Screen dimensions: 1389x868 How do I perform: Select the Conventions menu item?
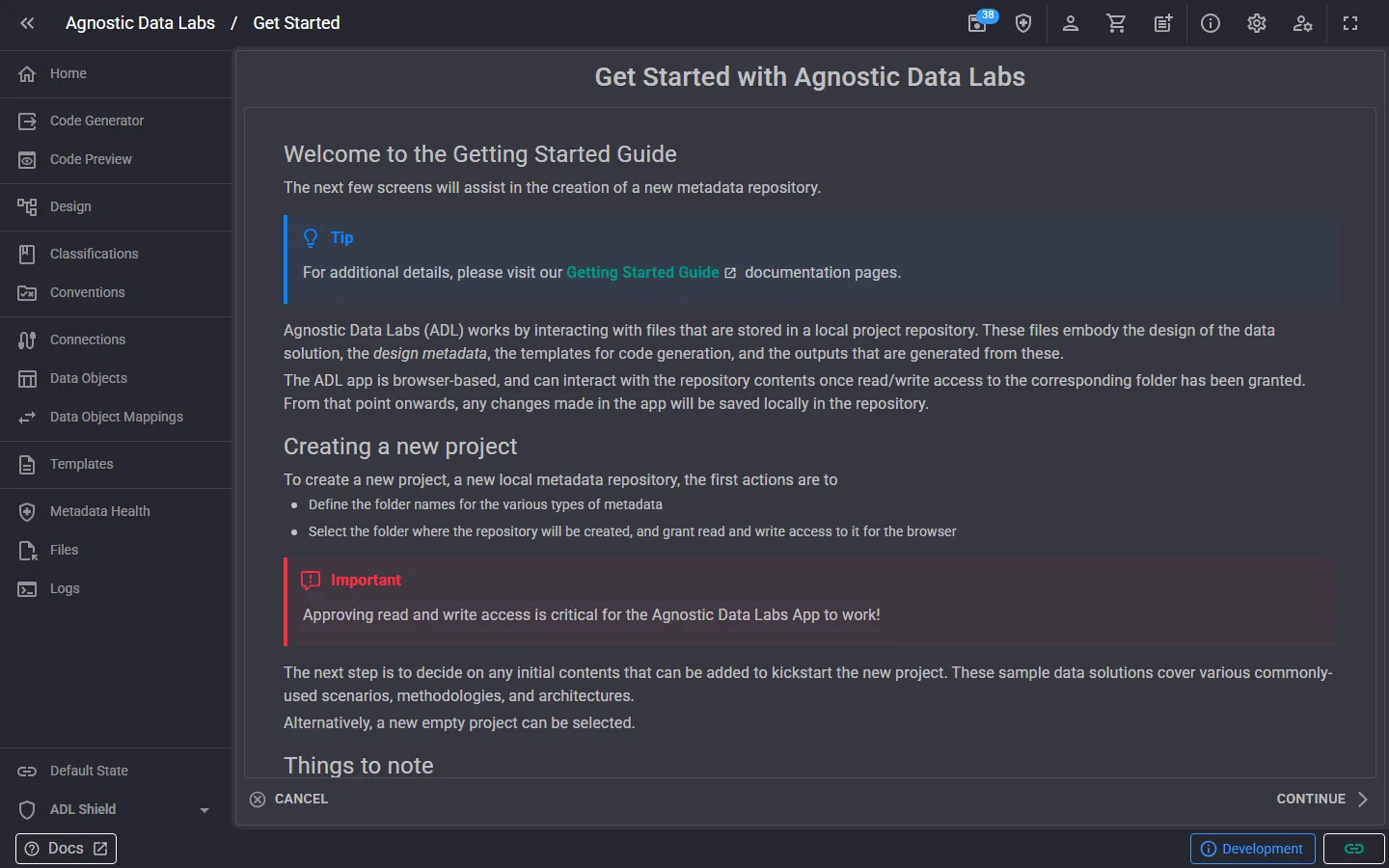tap(116, 292)
